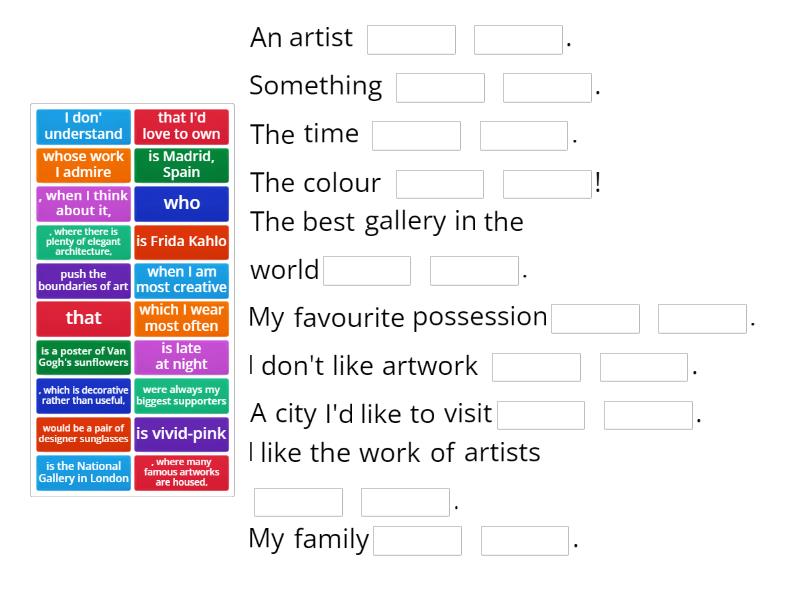
Task: Select first blank after 'The time'
Action: click(x=416, y=136)
